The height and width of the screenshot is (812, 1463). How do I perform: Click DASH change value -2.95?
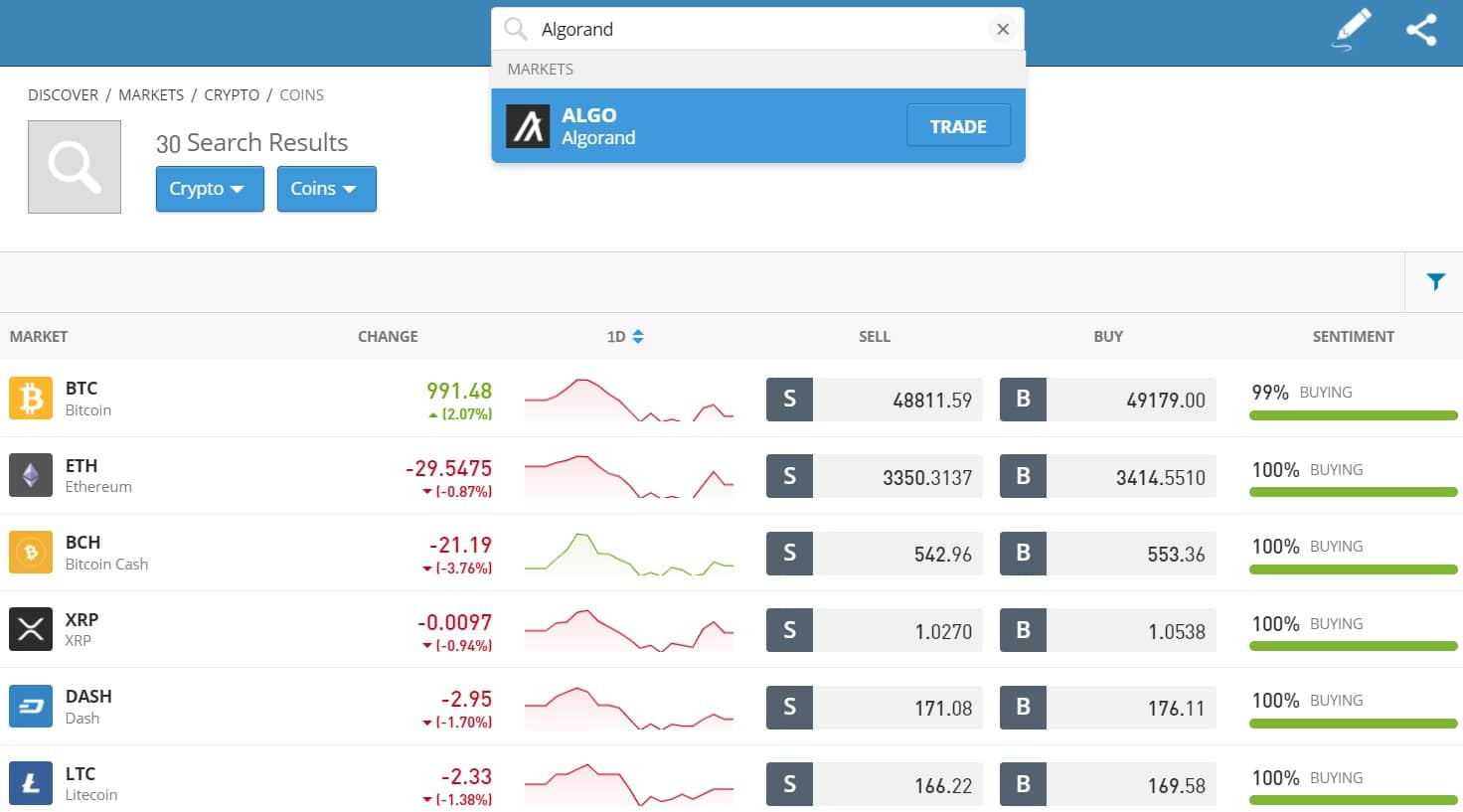[466, 700]
